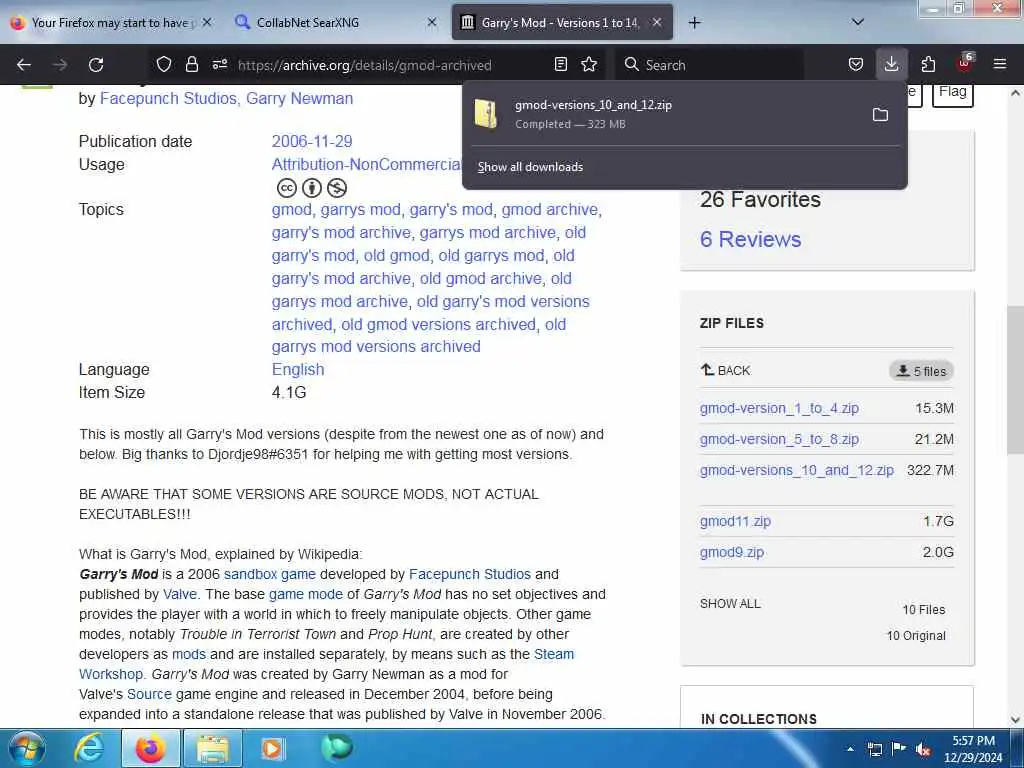Download gmod-version_5_to_8.zip
Image resolution: width=1024 pixels, height=768 pixels.
click(779, 440)
